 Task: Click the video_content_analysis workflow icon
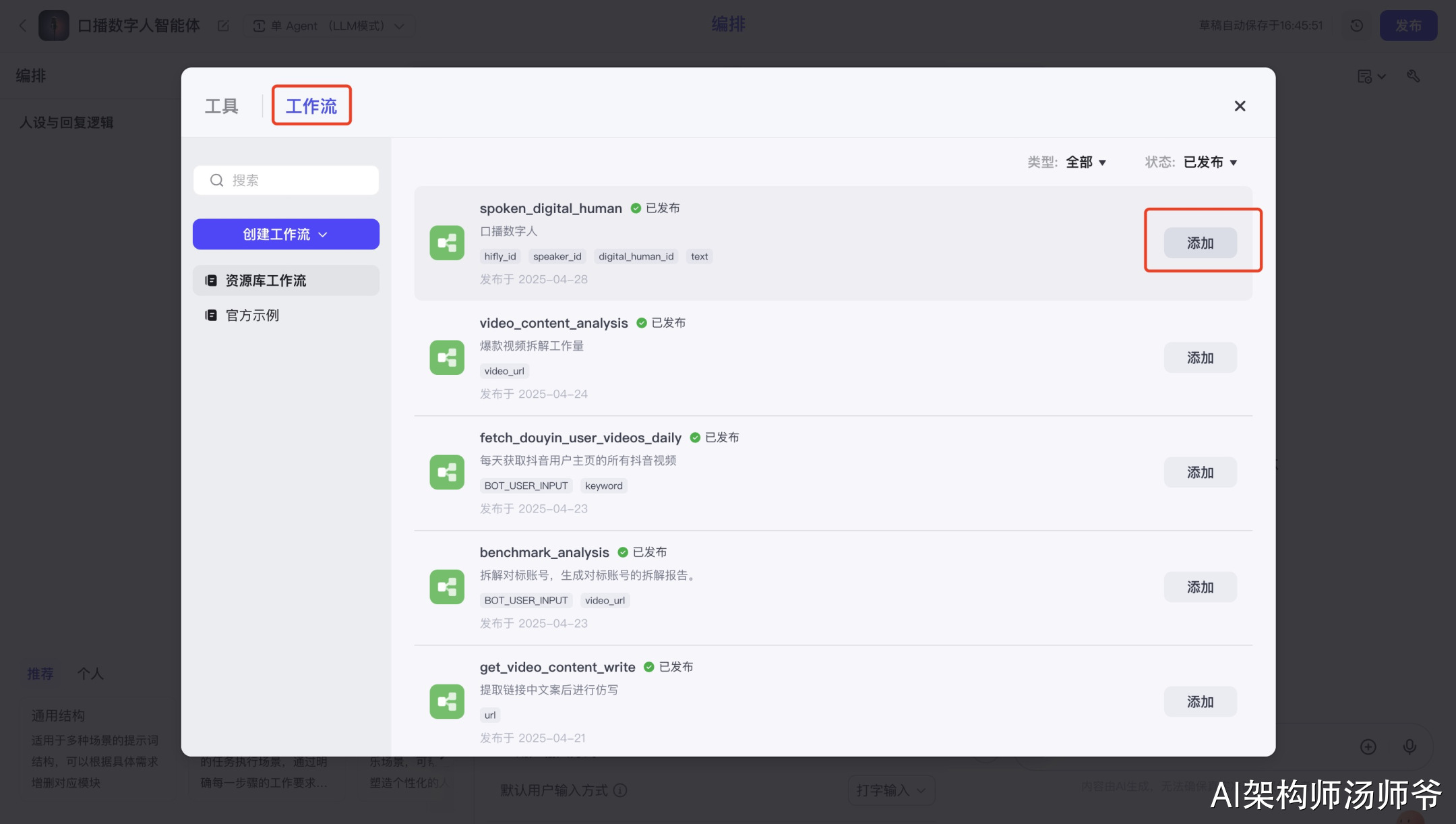[x=447, y=357]
